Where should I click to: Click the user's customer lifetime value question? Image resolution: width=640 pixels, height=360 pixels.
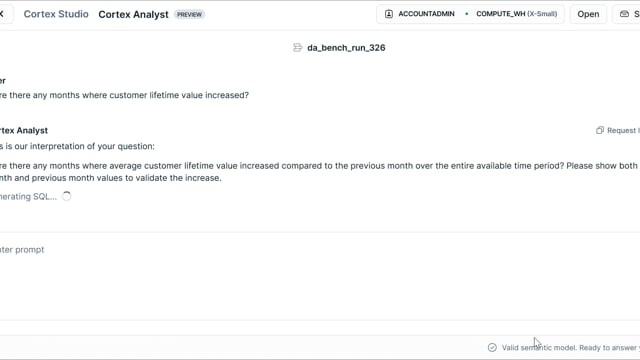(x=124, y=95)
